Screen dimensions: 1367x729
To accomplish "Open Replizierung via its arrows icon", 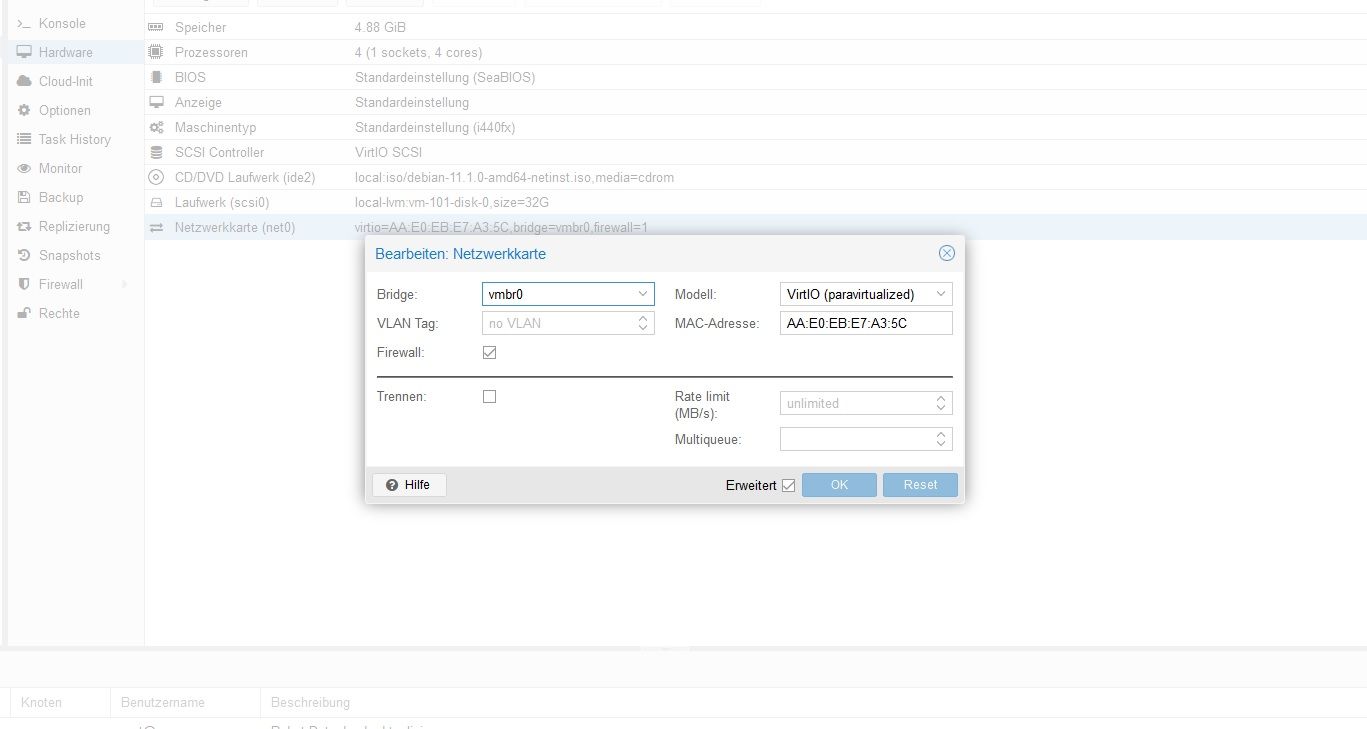I will click(24, 226).
